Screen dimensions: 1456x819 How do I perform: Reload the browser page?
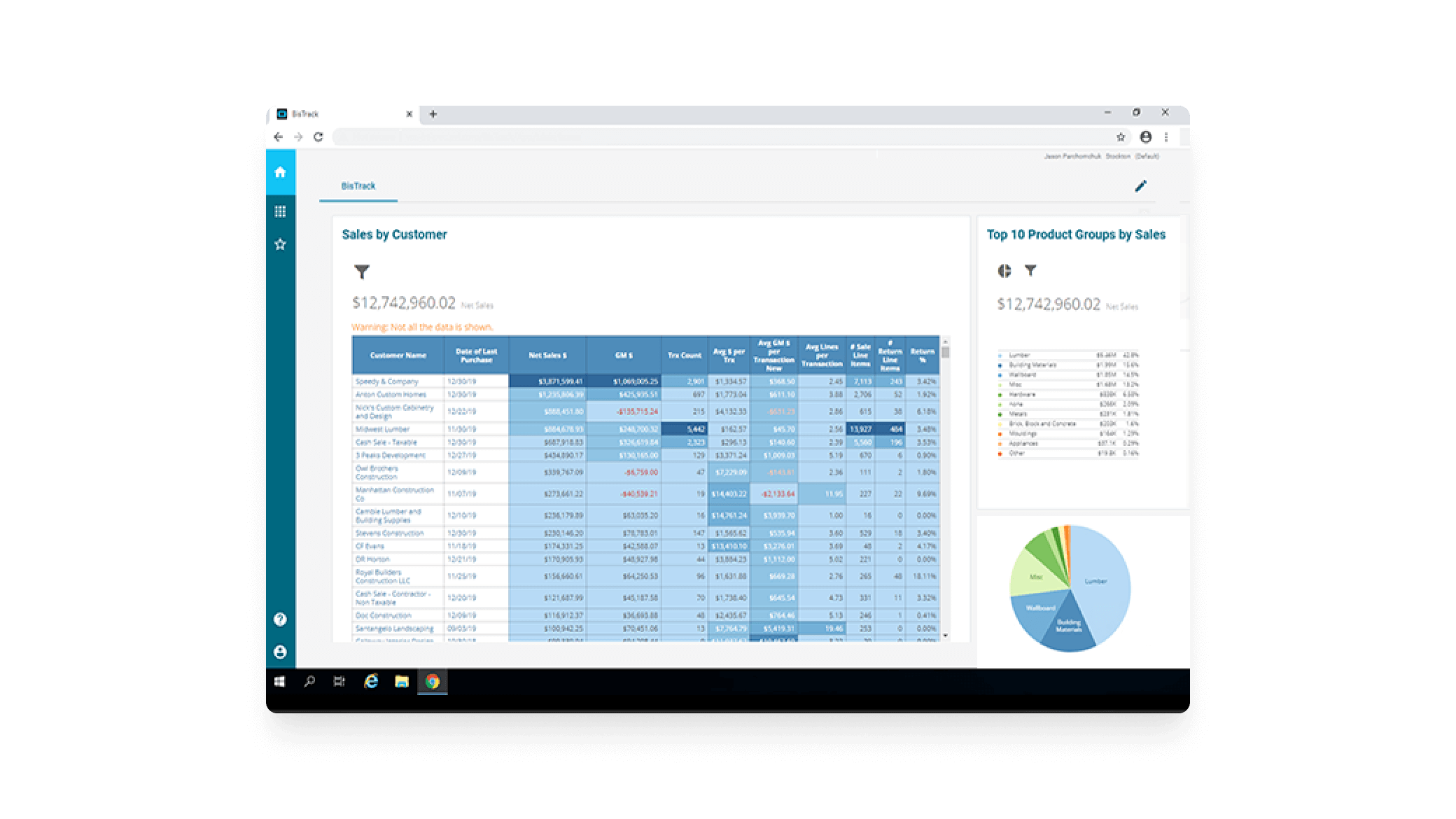[x=318, y=137]
